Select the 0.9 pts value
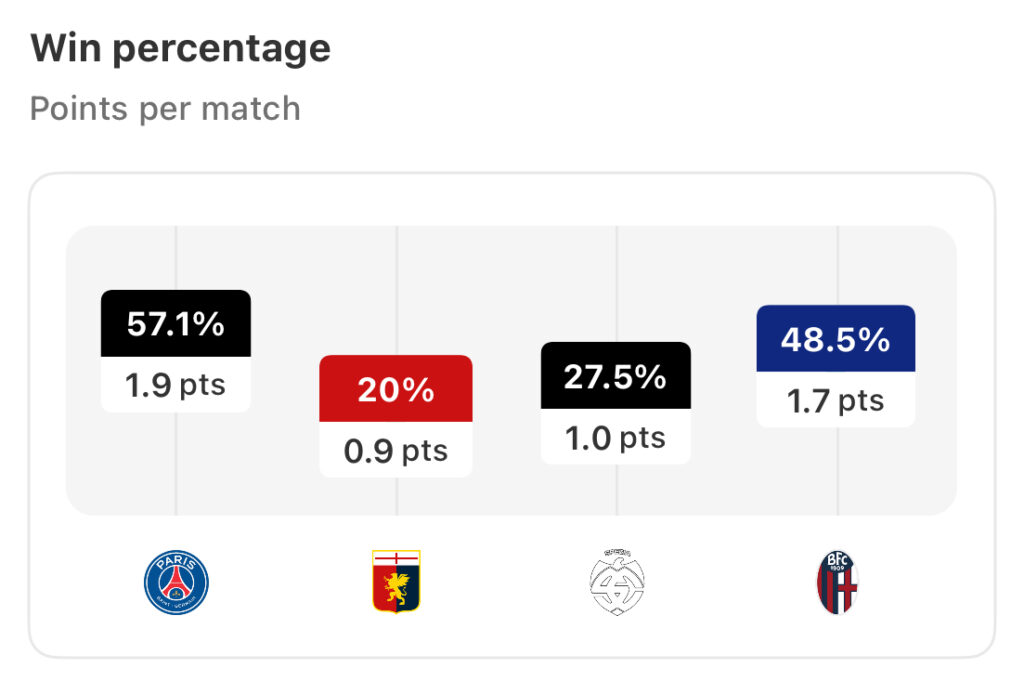 396,450
